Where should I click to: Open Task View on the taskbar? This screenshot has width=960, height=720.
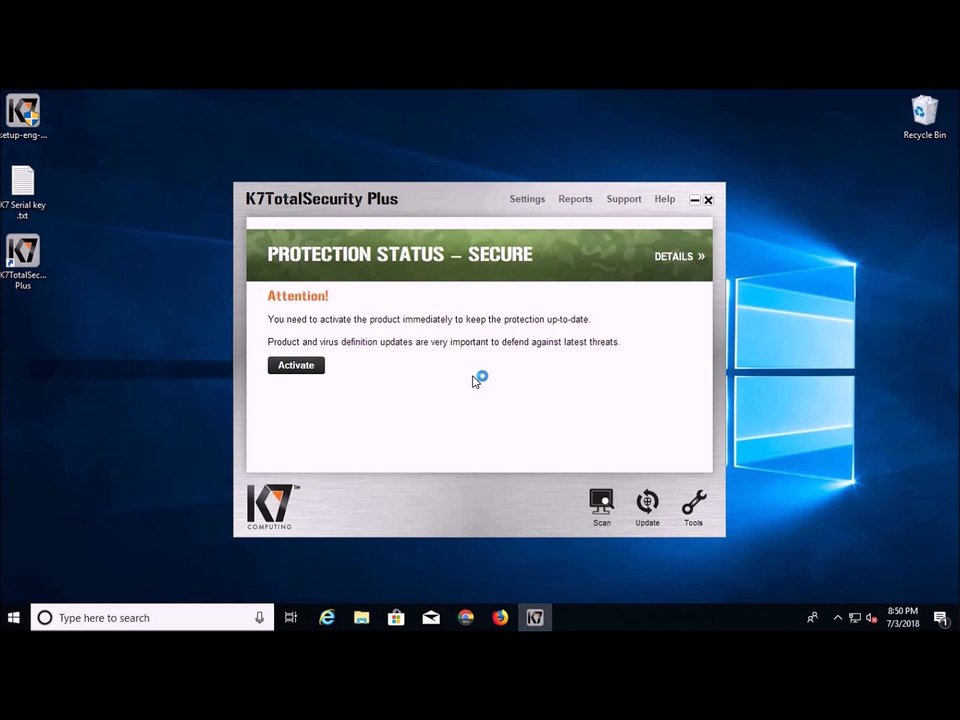(x=291, y=618)
